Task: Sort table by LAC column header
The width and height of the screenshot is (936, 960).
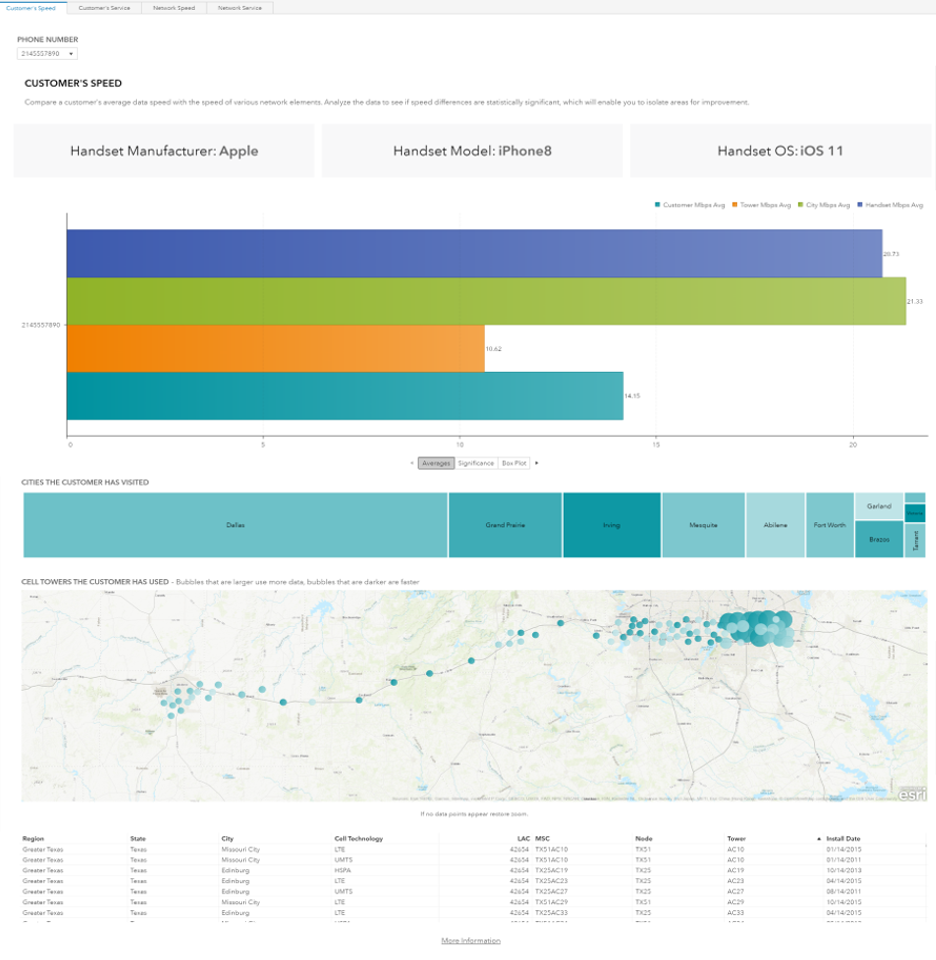Action: point(523,839)
